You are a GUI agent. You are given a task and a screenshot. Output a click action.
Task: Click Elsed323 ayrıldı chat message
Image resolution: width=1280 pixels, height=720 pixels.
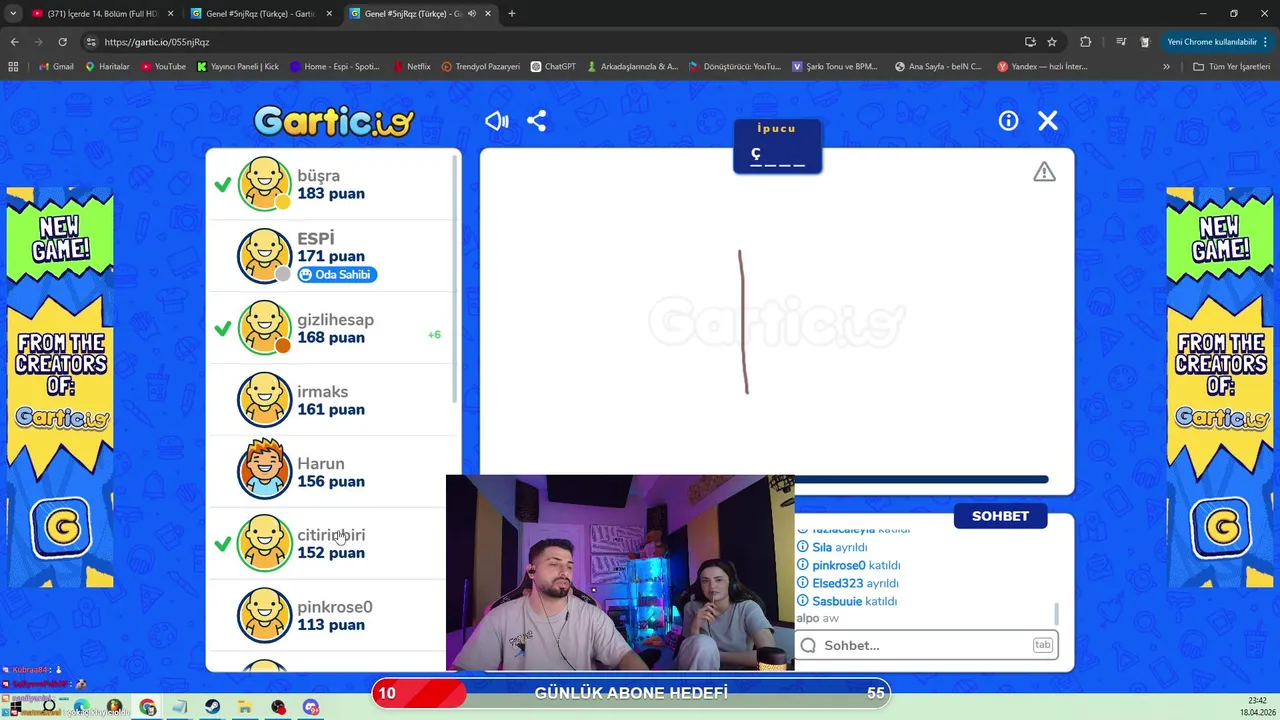coord(848,583)
